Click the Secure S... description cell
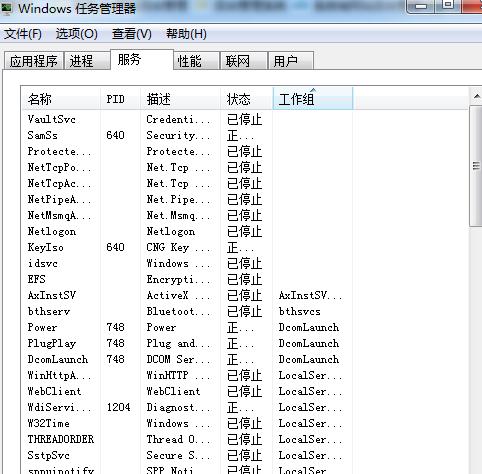 [179, 455]
